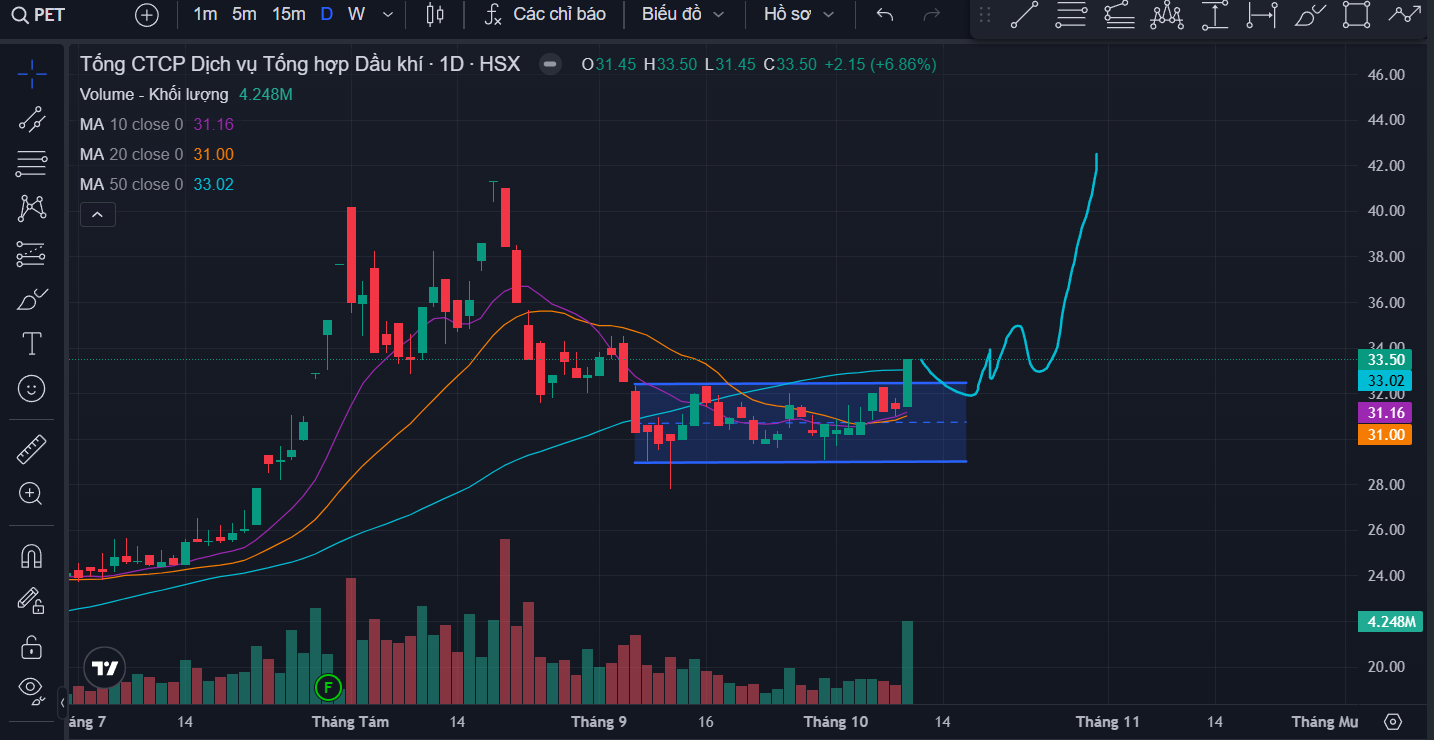Viewport: 1434px width, 740px height.
Task: Select the MA 10 close indicator legend
Action: coord(132,124)
